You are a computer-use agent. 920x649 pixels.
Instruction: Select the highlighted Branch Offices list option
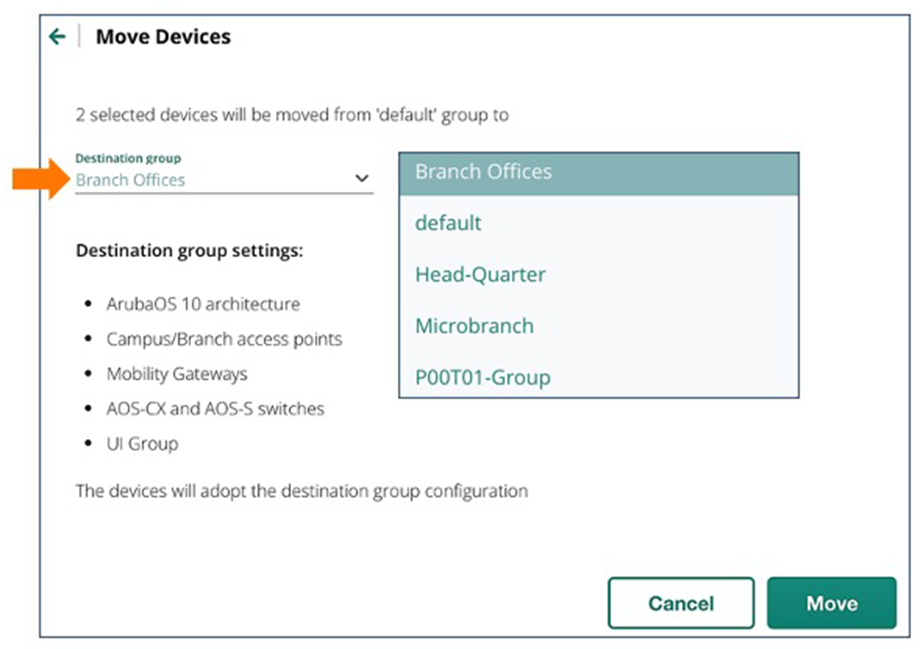pyautogui.click(x=598, y=172)
